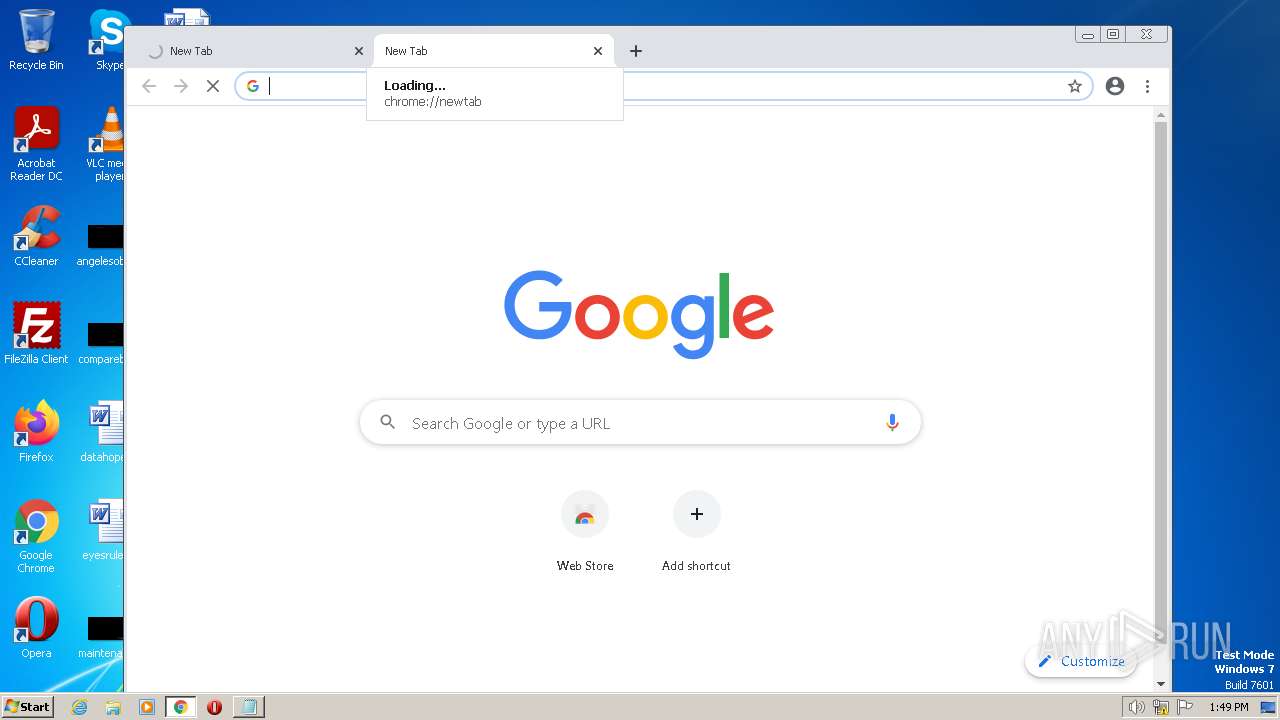Open Action Center flag icon
Screen dimensions: 1280x720
click(1185, 707)
